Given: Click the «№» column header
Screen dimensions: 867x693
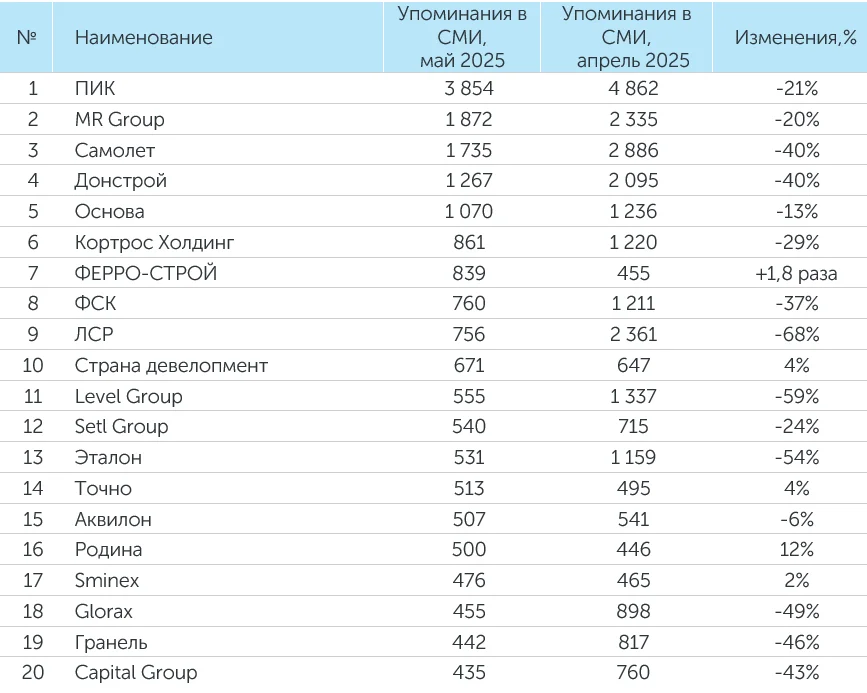Looking at the screenshot, I should pyautogui.click(x=28, y=38).
